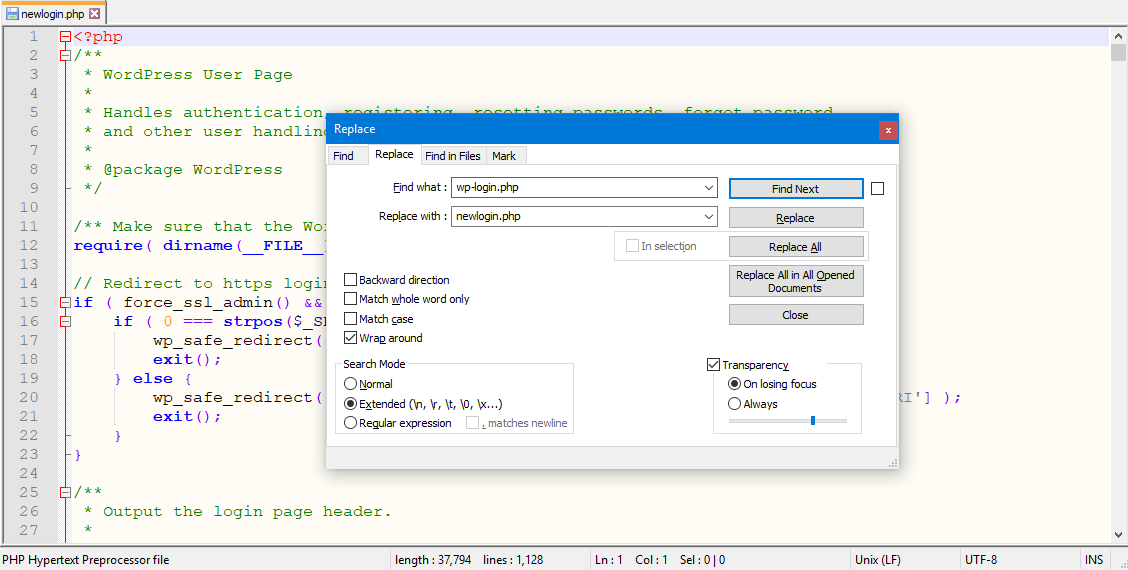Click 'exit();' on line 21

[187, 417]
